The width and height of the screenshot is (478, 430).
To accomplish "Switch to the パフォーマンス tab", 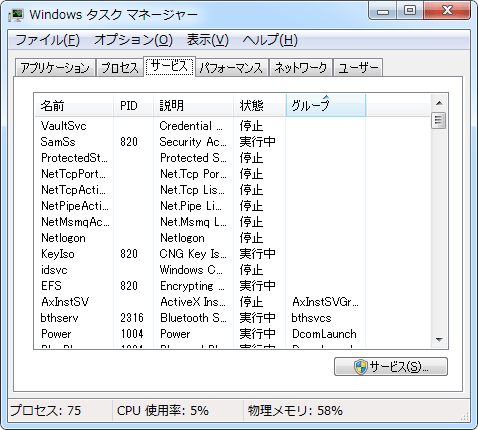I will [232, 68].
